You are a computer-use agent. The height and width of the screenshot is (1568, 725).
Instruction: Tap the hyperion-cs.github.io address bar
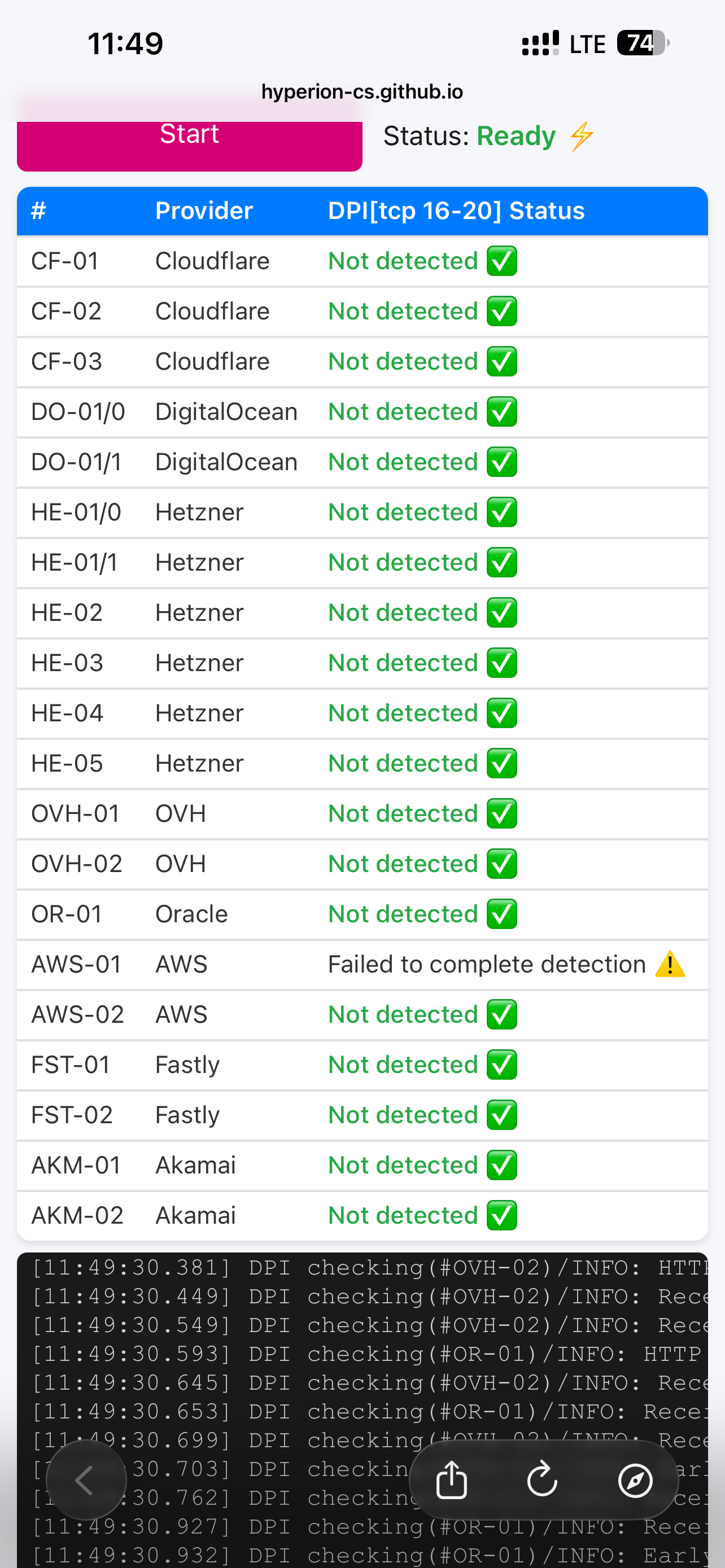(x=362, y=92)
